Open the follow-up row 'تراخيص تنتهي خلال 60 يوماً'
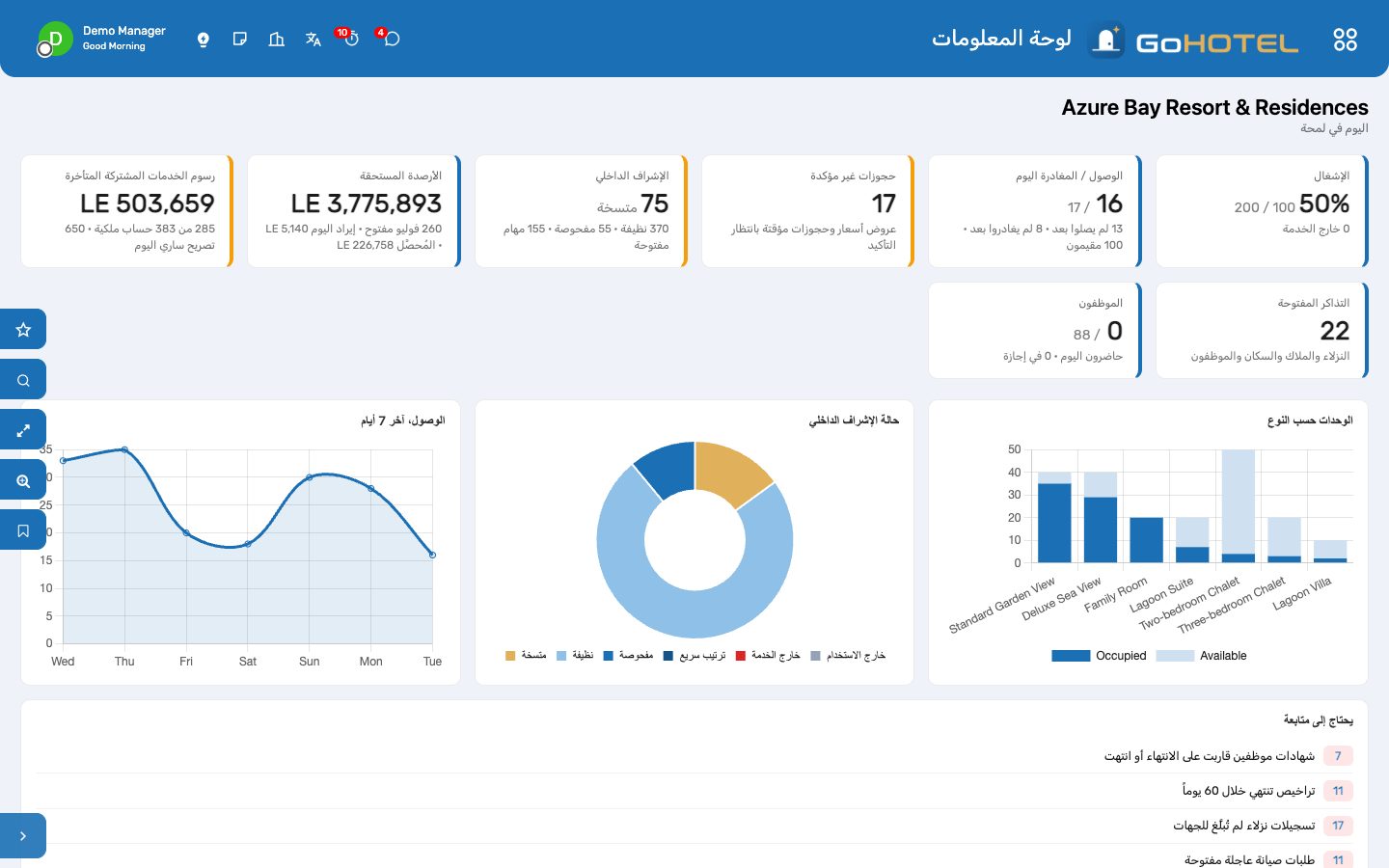 tap(694, 791)
